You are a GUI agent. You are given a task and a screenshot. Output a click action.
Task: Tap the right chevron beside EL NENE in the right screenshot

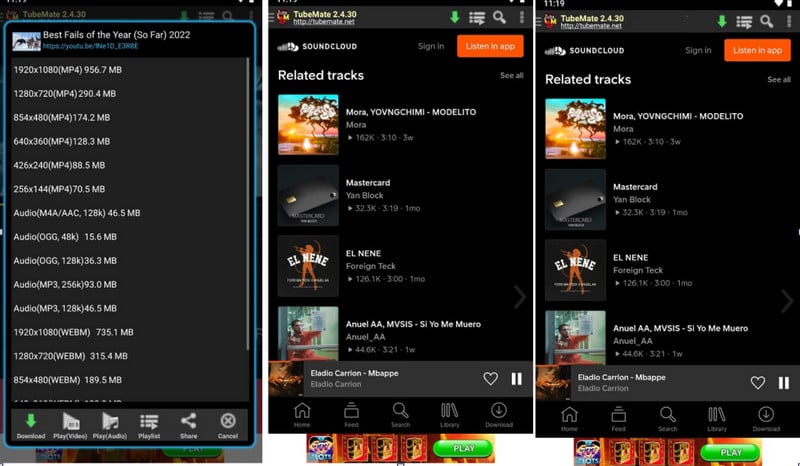click(x=787, y=301)
